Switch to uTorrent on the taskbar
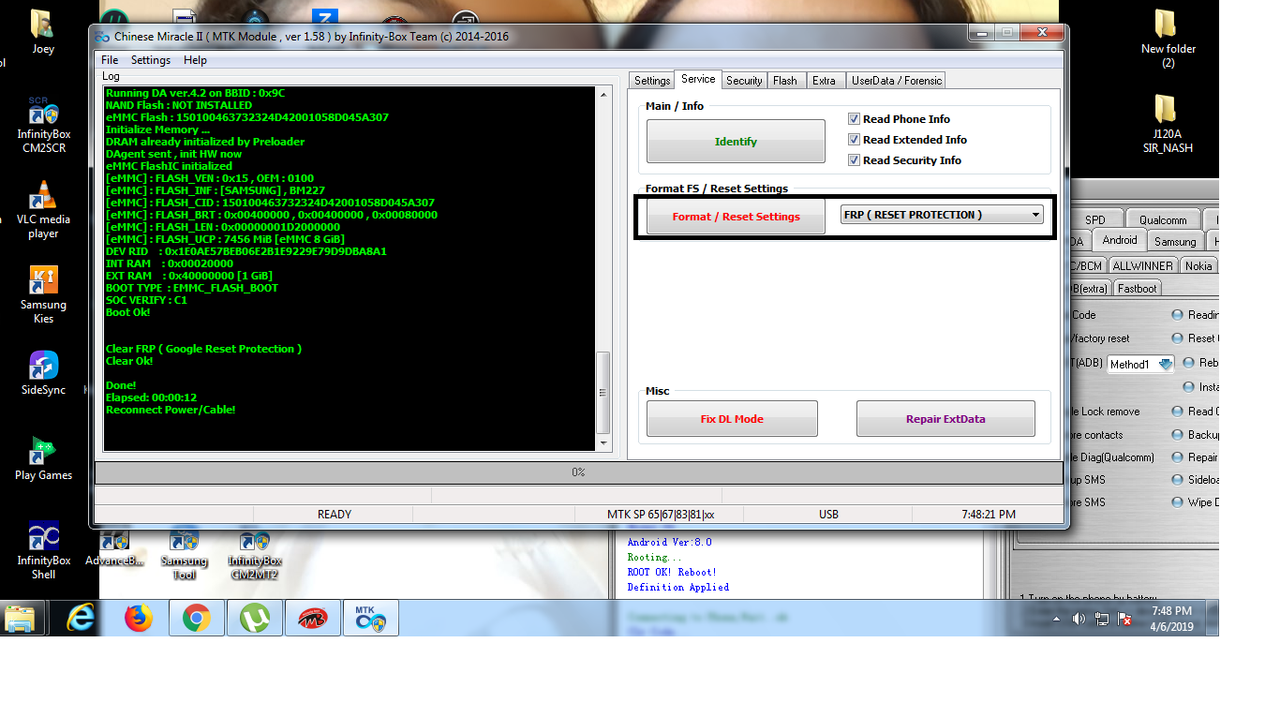The width and height of the screenshot is (1280, 720). 254,619
